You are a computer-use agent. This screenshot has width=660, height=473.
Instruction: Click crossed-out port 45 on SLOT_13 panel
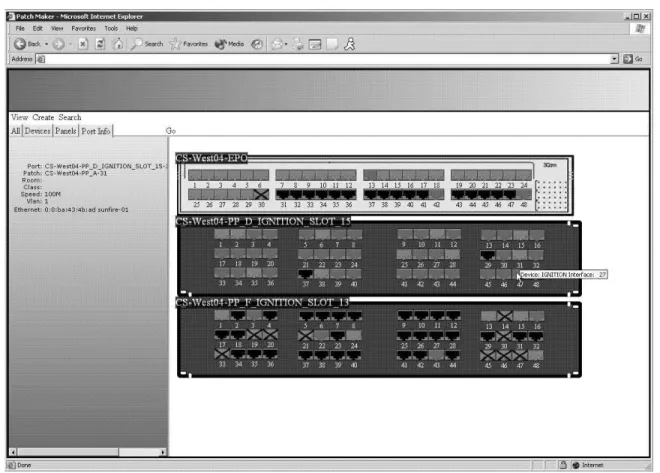point(488,356)
